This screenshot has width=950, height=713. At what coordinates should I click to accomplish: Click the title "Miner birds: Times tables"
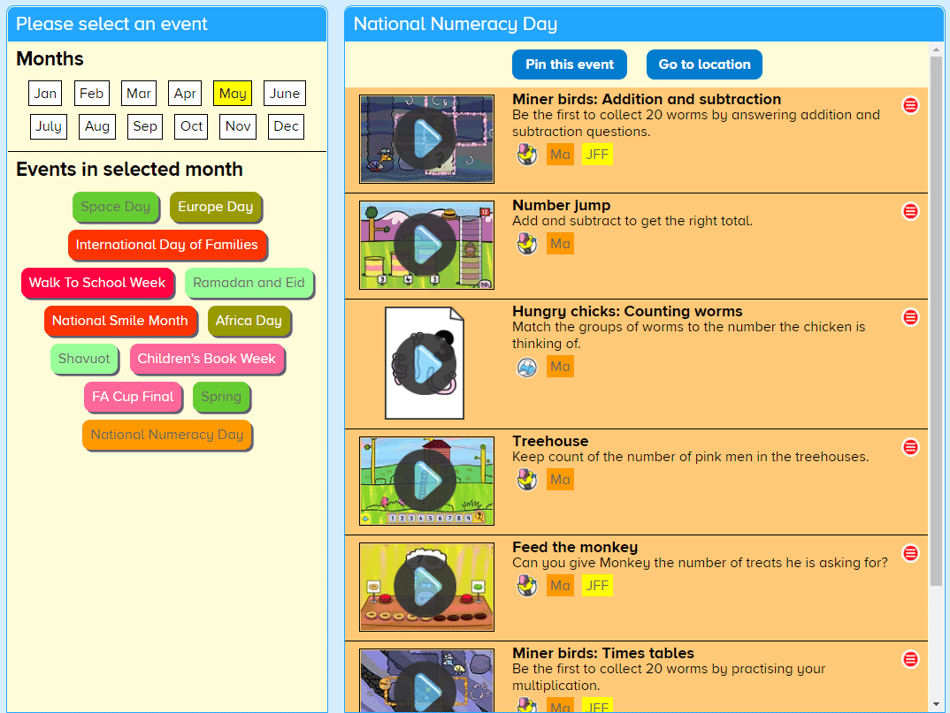[603, 653]
